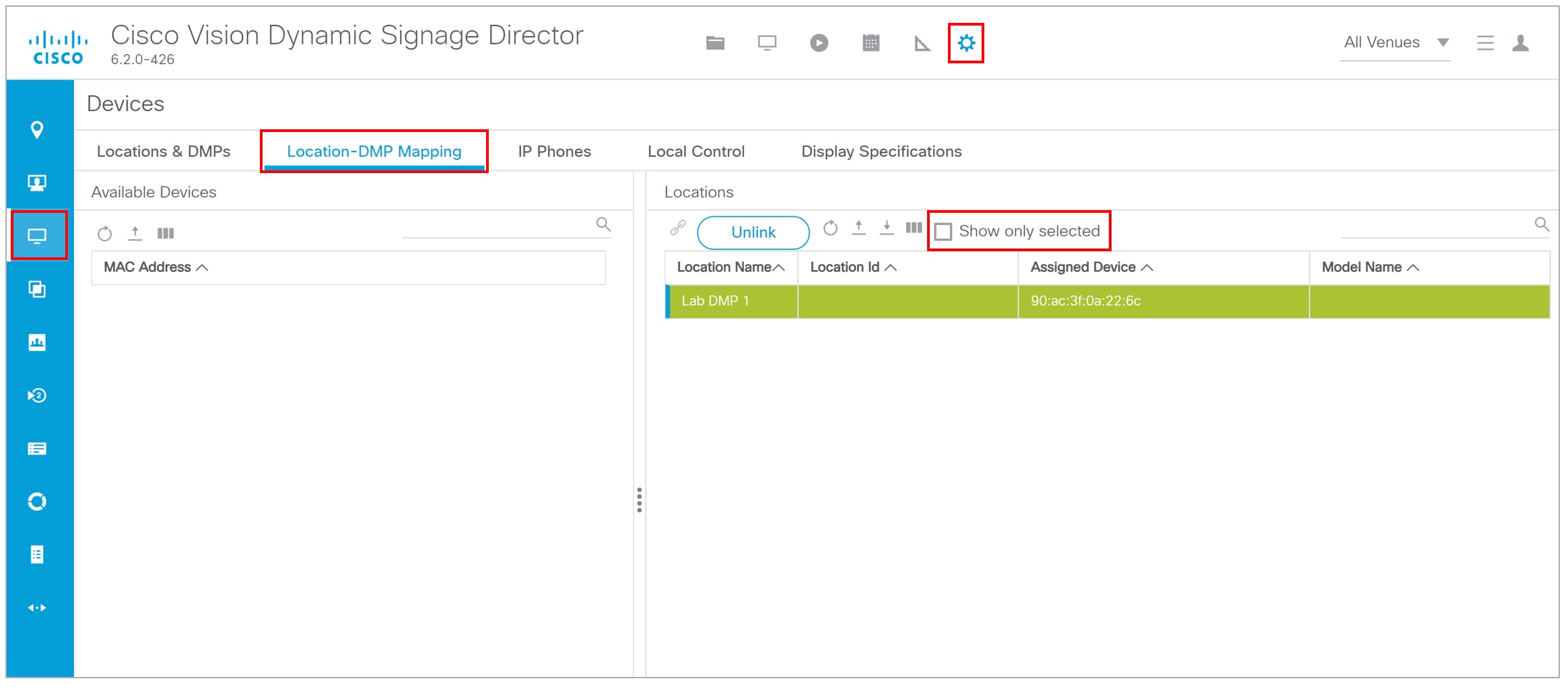Open the content folder icon in header
Viewport: 1568px width, 687px height.
[715, 43]
